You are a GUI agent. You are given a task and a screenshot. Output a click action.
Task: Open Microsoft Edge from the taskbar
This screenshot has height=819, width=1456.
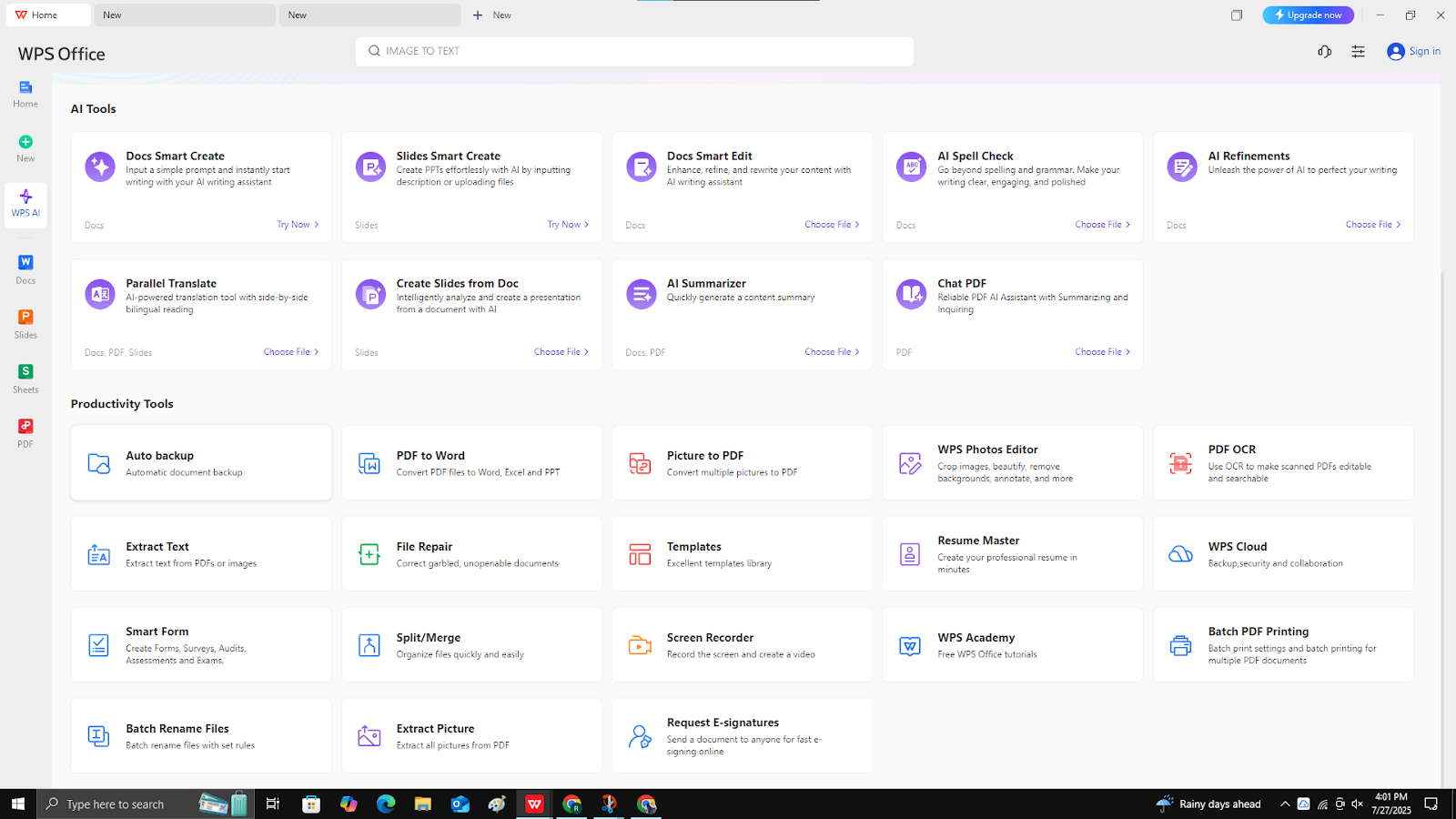tap(386, 804)
